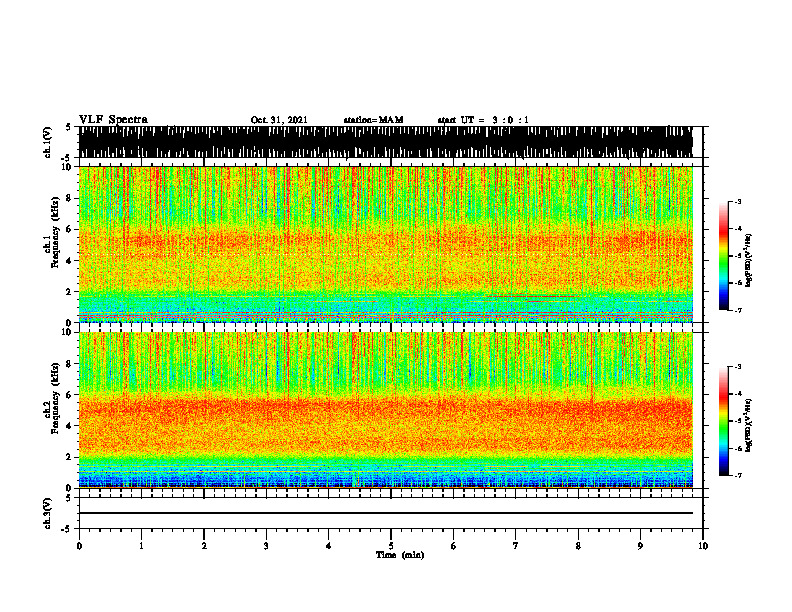Select the date "Oct. 31, 2021"
Screen dimensions: 792x612
[279, 120]
